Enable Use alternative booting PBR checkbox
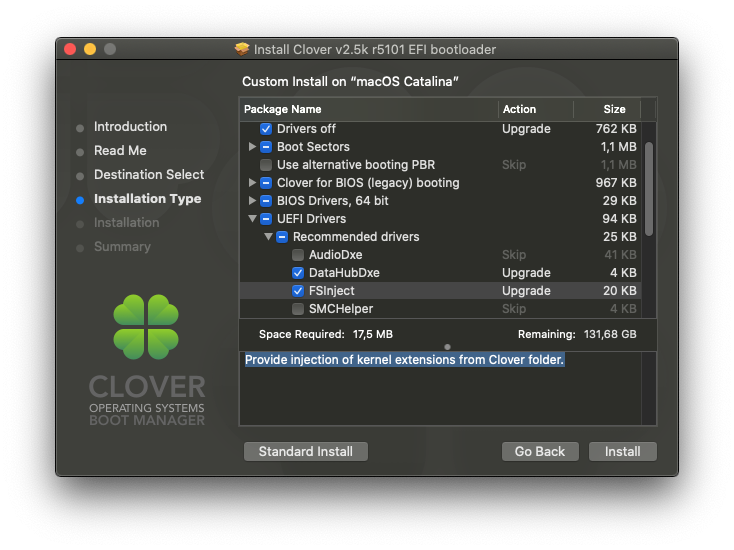The height and width of the screenshot is (550, 734). (x=266, y=165)
